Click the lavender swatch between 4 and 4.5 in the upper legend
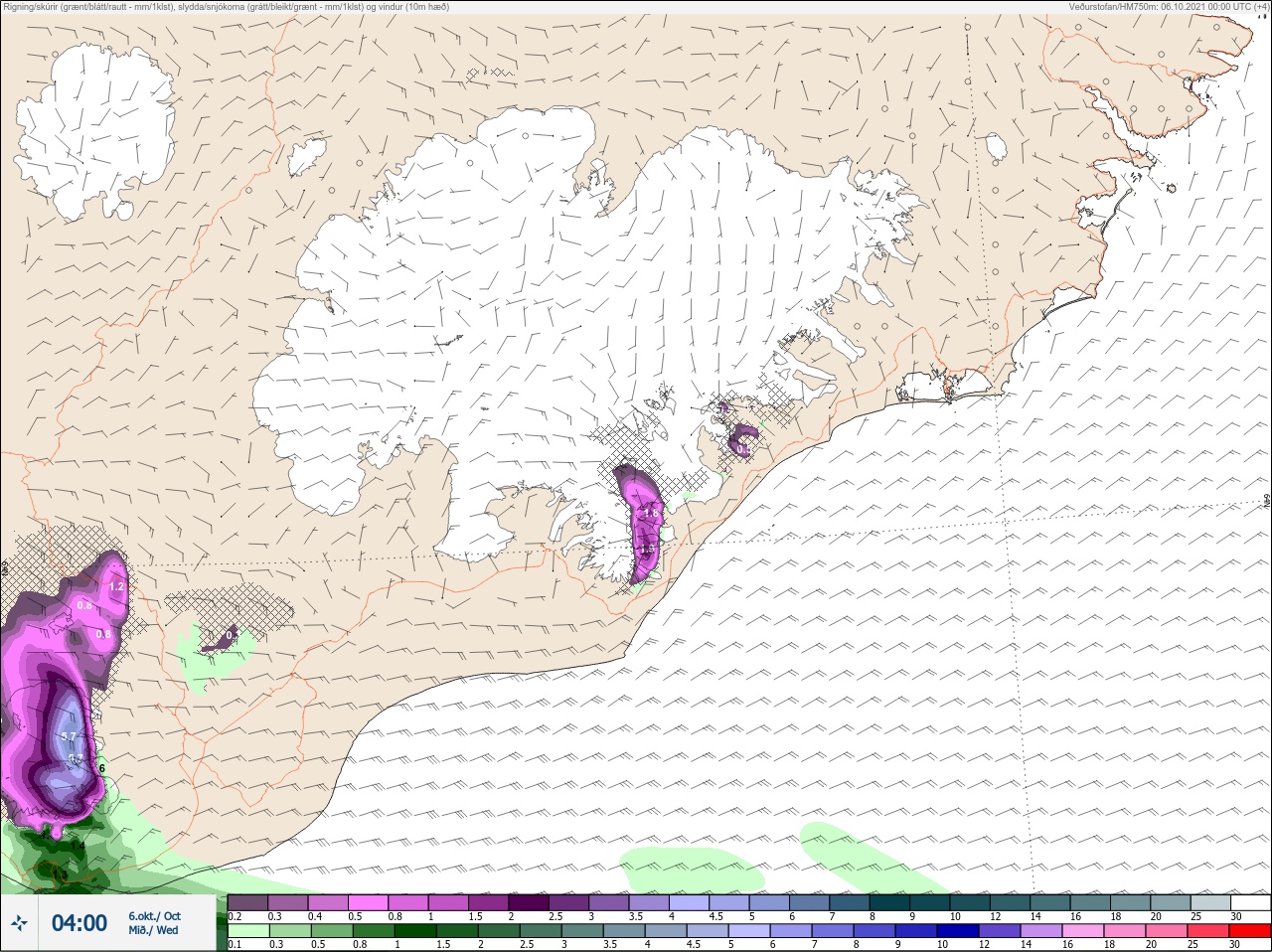Image resolution: width=1272 pixels, height=952 pixels. tap(689, 902)
